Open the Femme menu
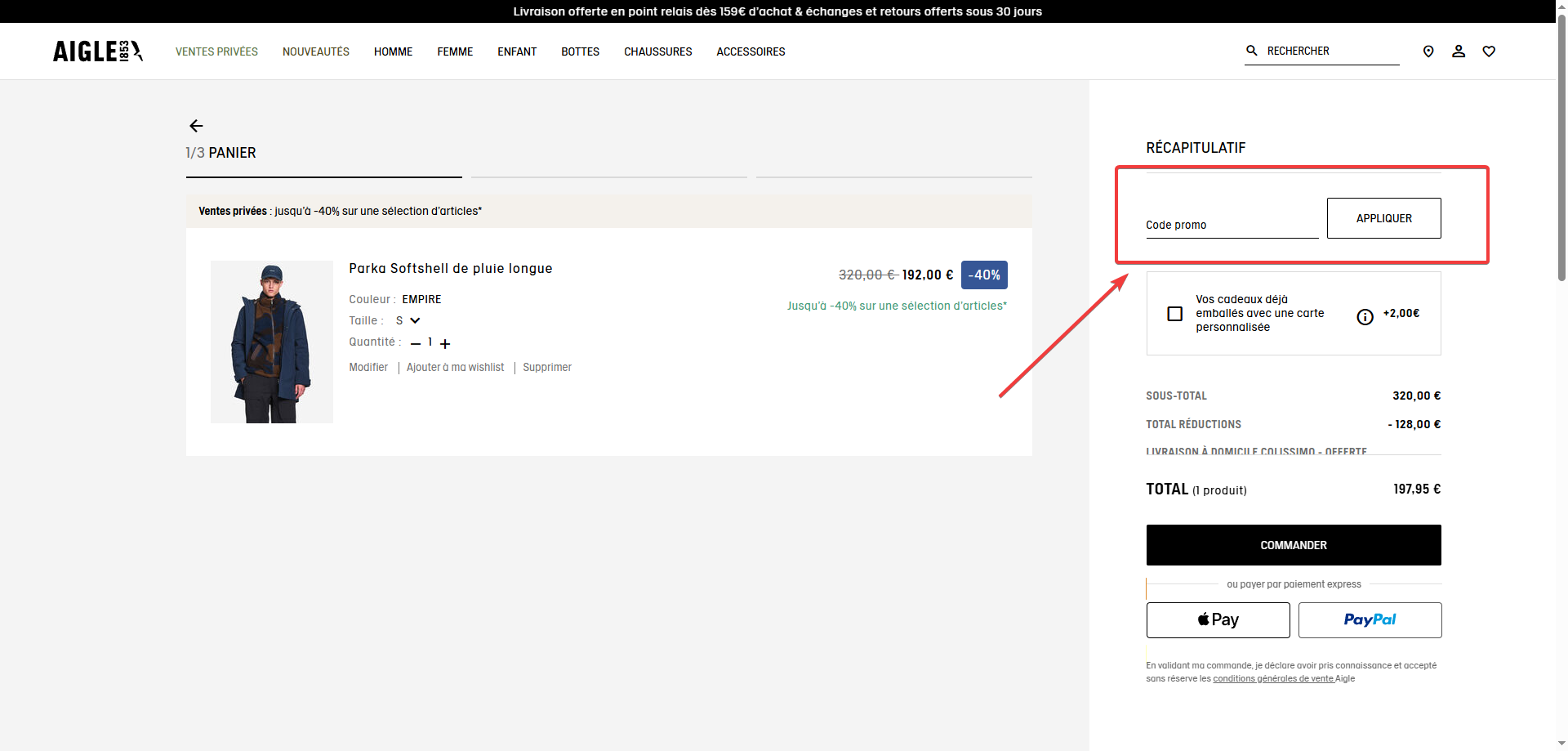Viewport: 1568px width, 751px height. [x=455, y=51]
